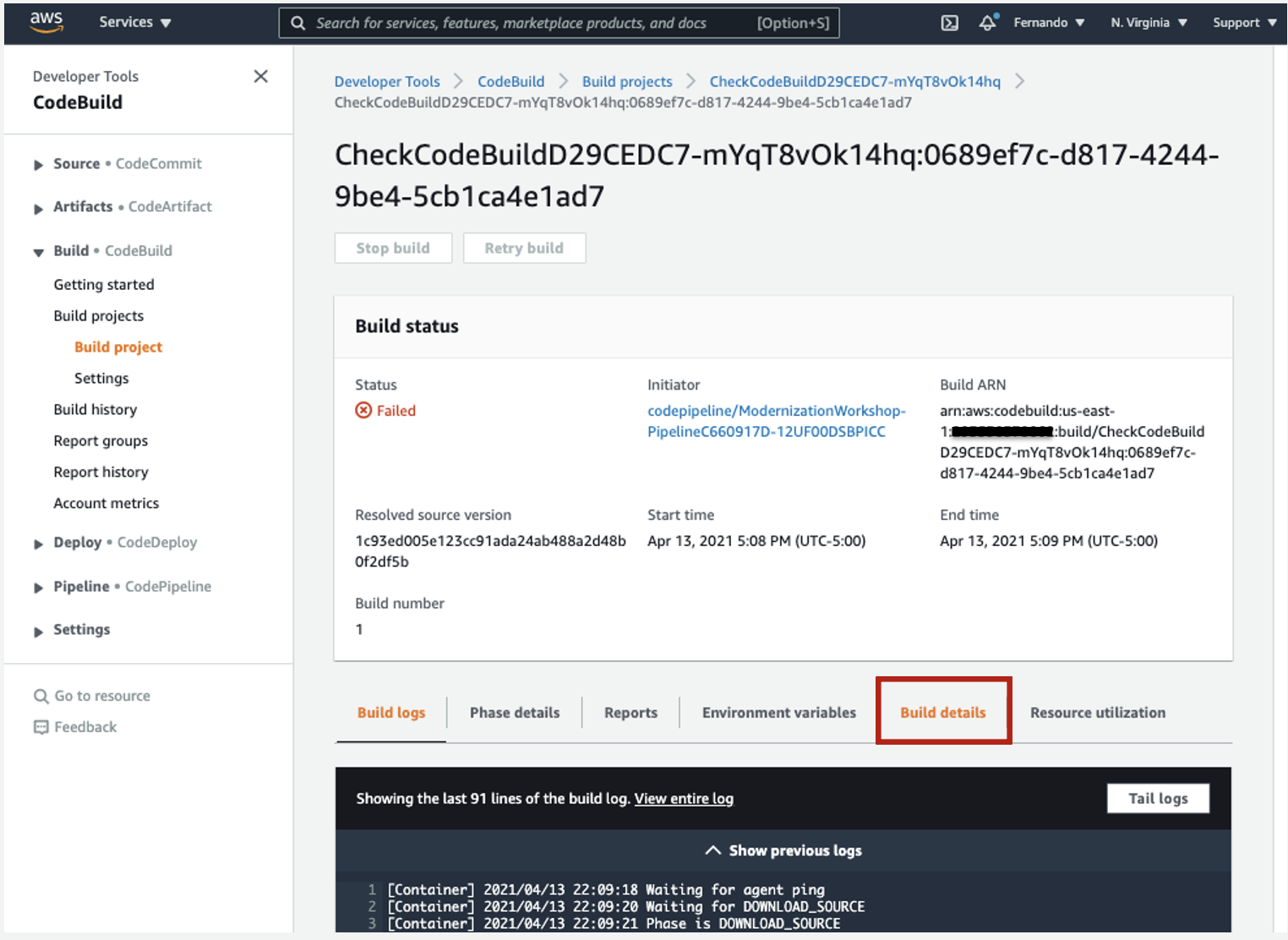
Task: Click the Resolved source version hash value
Action: 490,551
